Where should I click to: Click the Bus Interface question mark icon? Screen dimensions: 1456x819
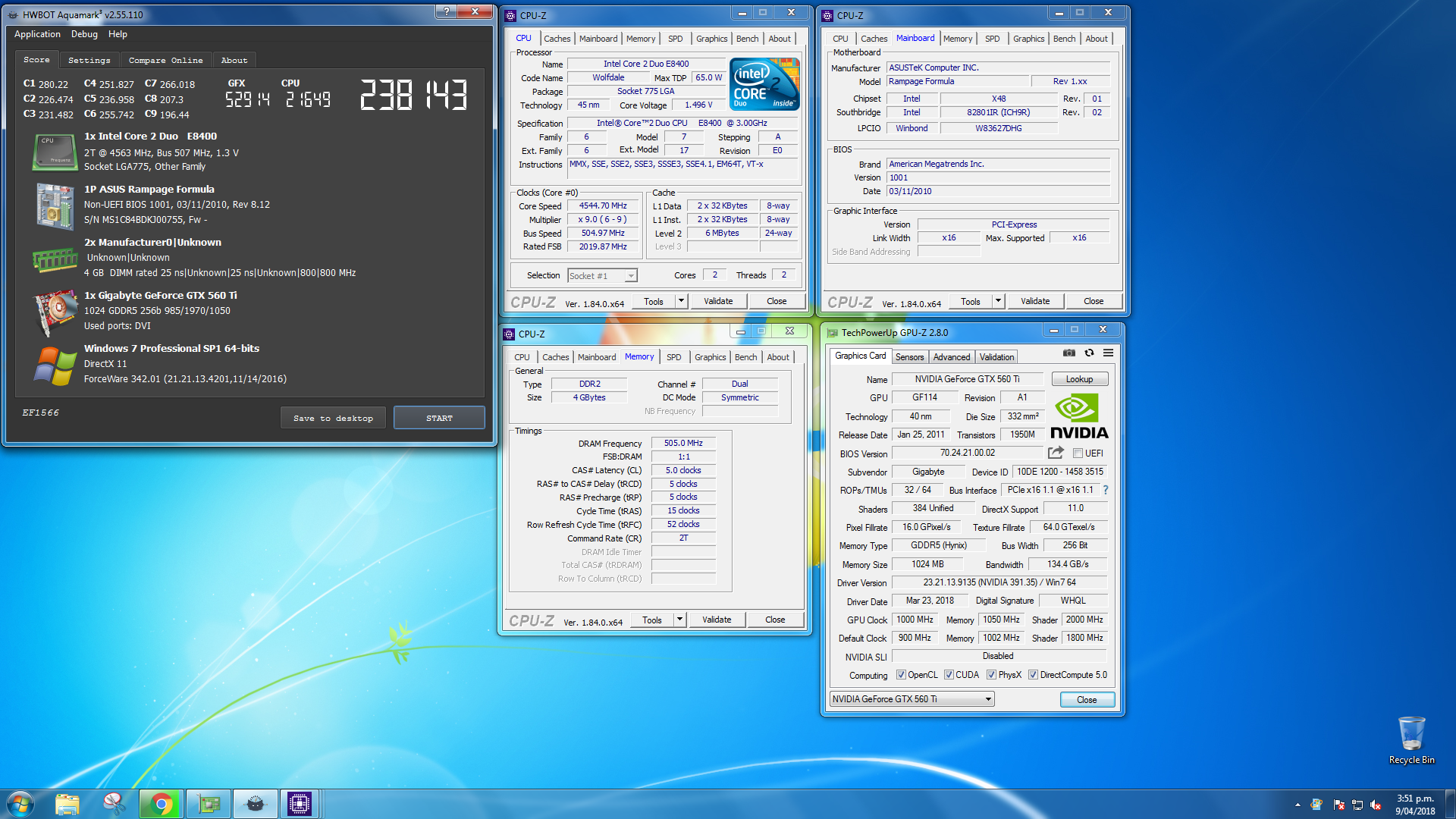[x=1106, y=490]
